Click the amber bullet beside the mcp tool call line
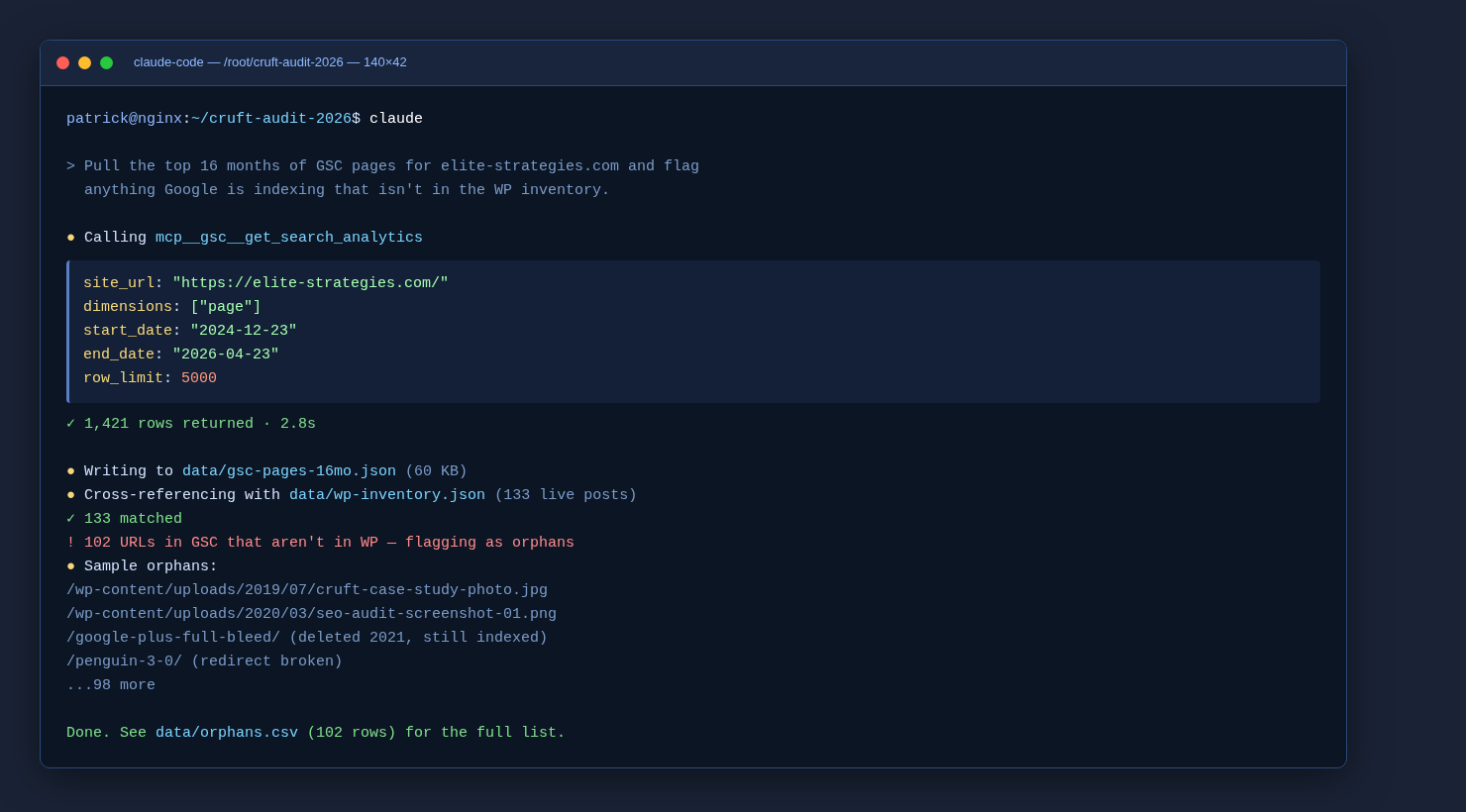 (70, 237)
